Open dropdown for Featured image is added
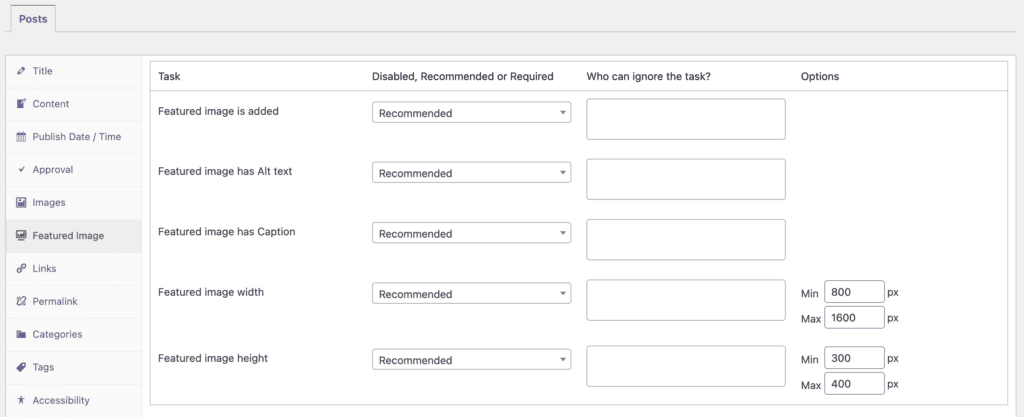Screen dimensions: 1024x417 point(472,113)
